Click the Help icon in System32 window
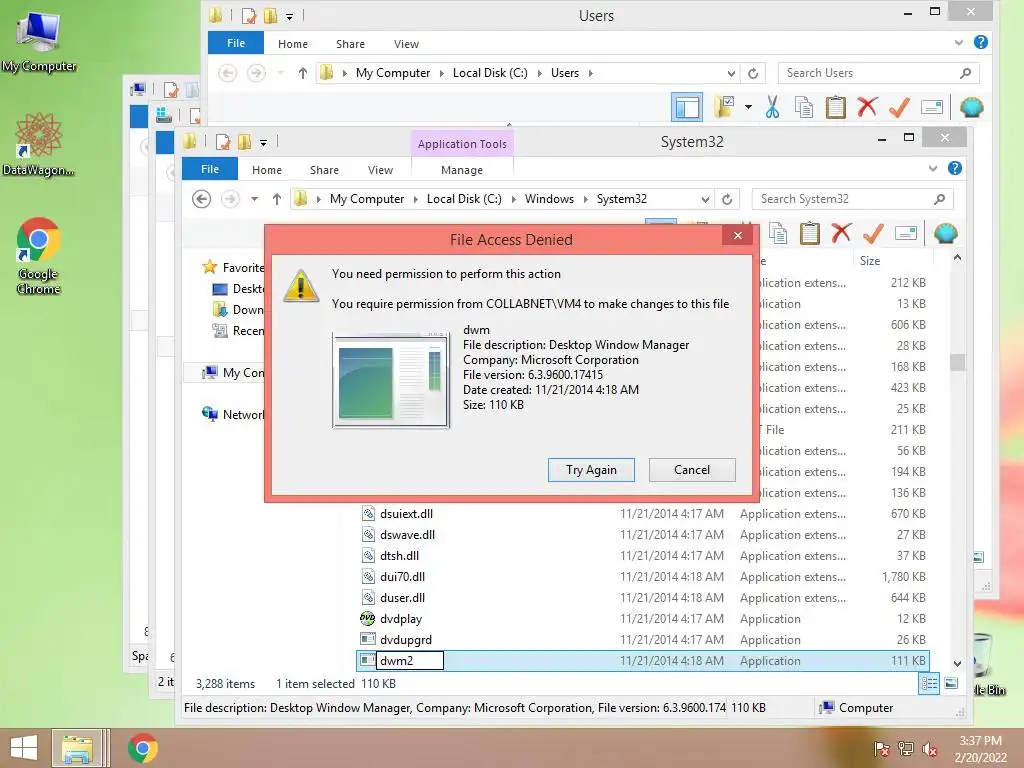This screenshot has width=1024, height=768. [955, 168]
